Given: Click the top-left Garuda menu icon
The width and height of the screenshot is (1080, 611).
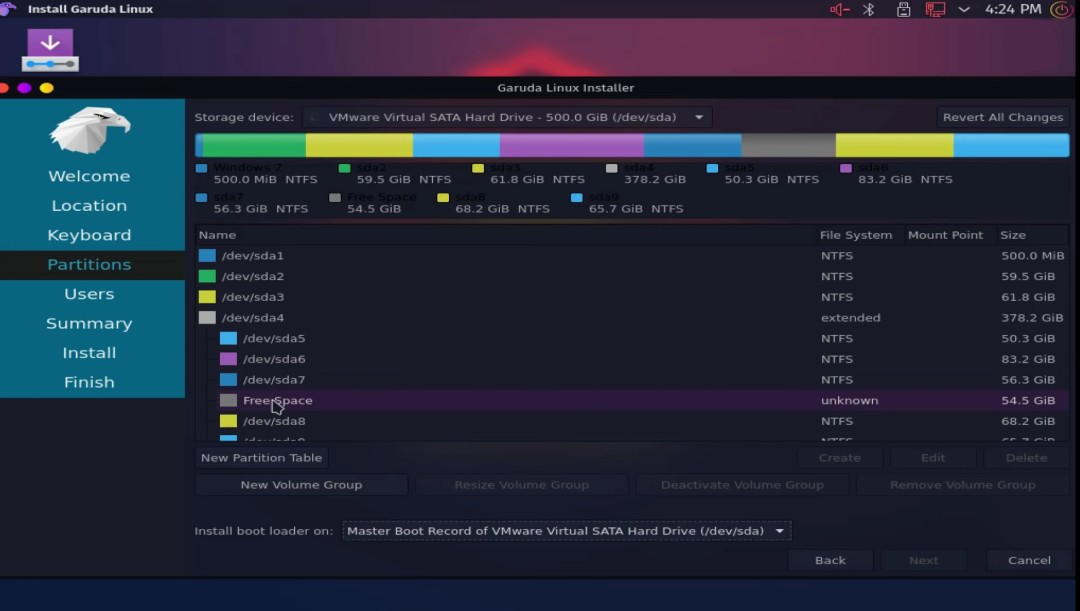Looking at the screenshot, I should click(x=8, y=8).
